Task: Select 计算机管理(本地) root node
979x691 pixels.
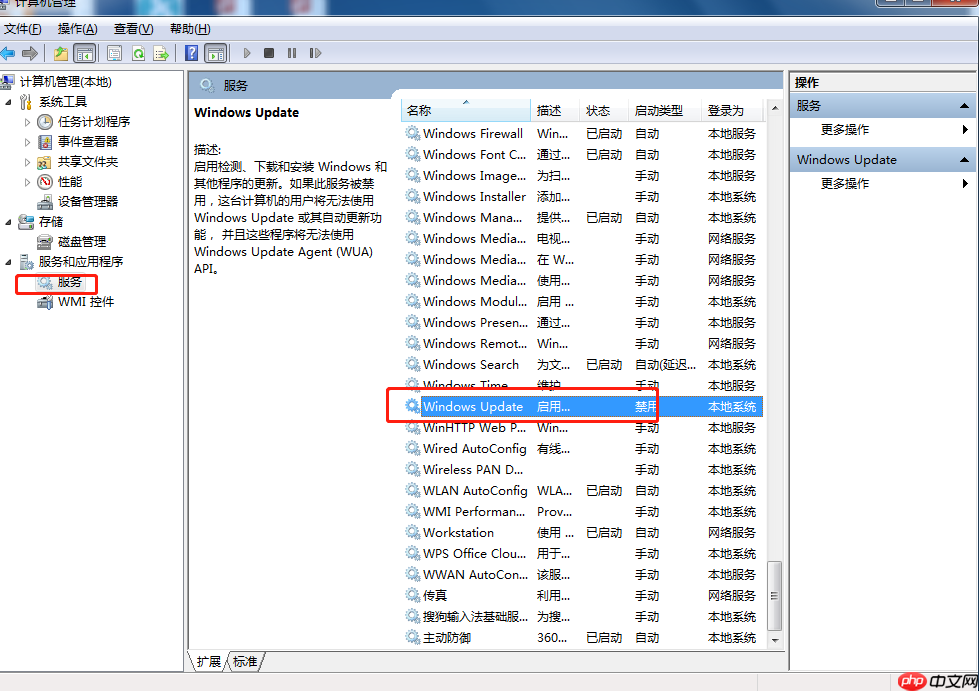Action: (66, 82)
